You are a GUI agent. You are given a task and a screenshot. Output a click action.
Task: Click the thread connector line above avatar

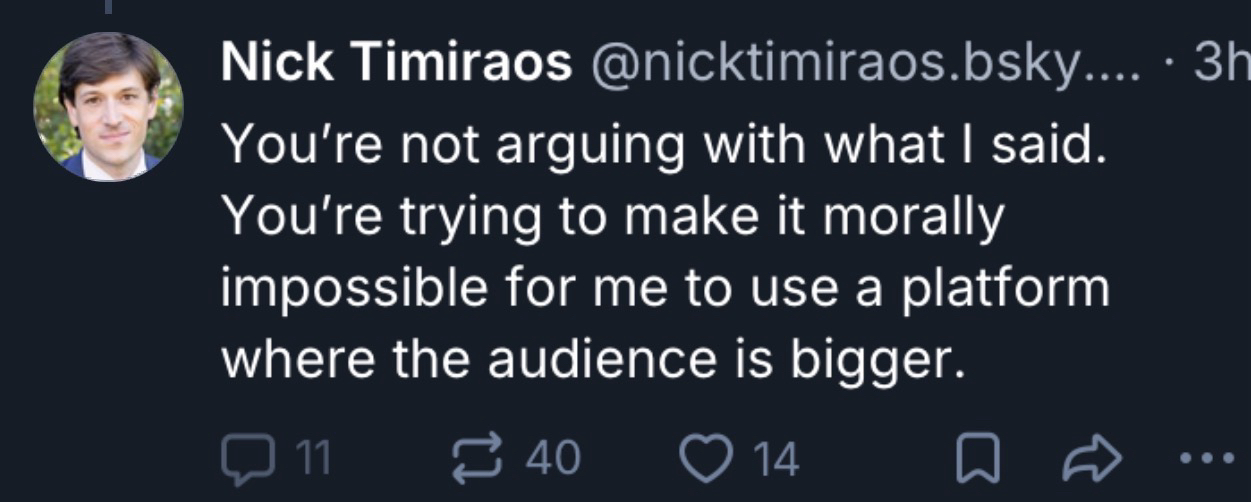107,6
